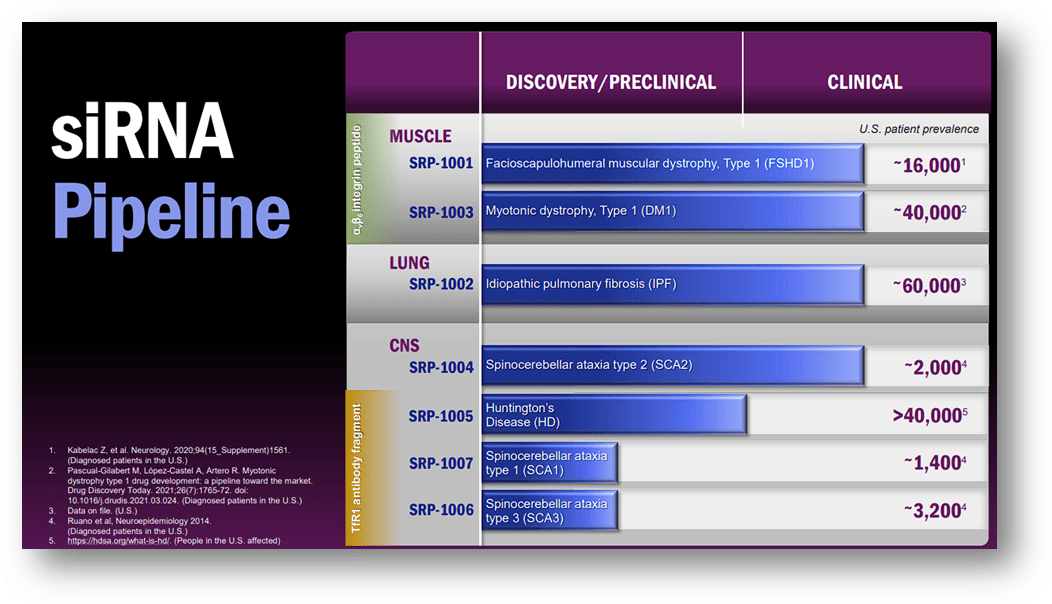Select the Myotonic dystrophy Type 1 bar

point(670,211)
